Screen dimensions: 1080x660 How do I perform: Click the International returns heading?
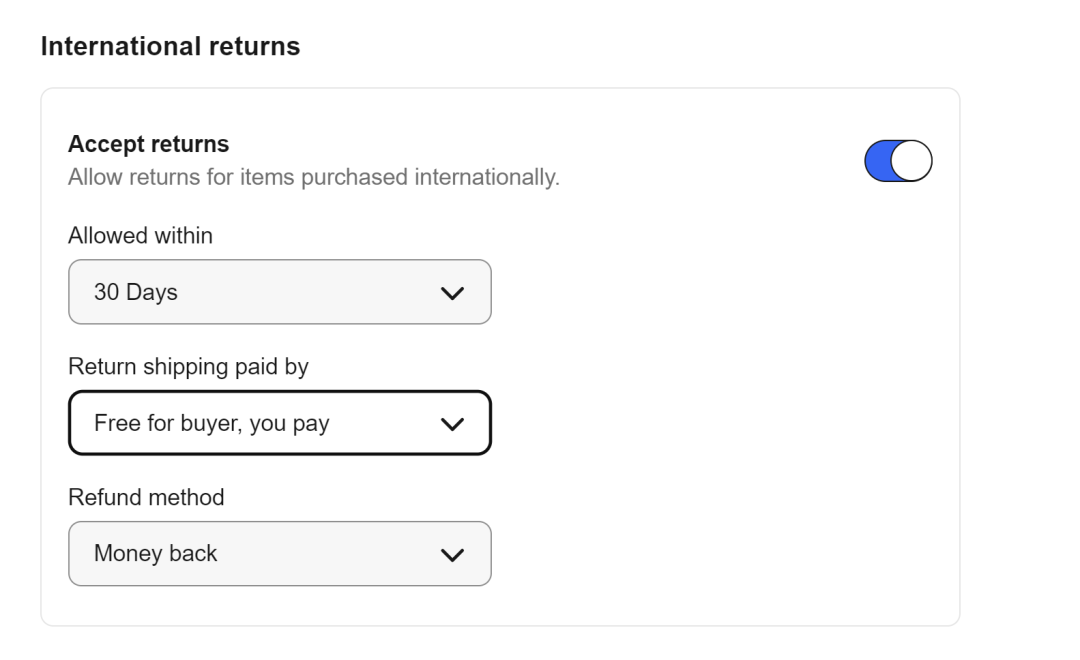point(170,46)
